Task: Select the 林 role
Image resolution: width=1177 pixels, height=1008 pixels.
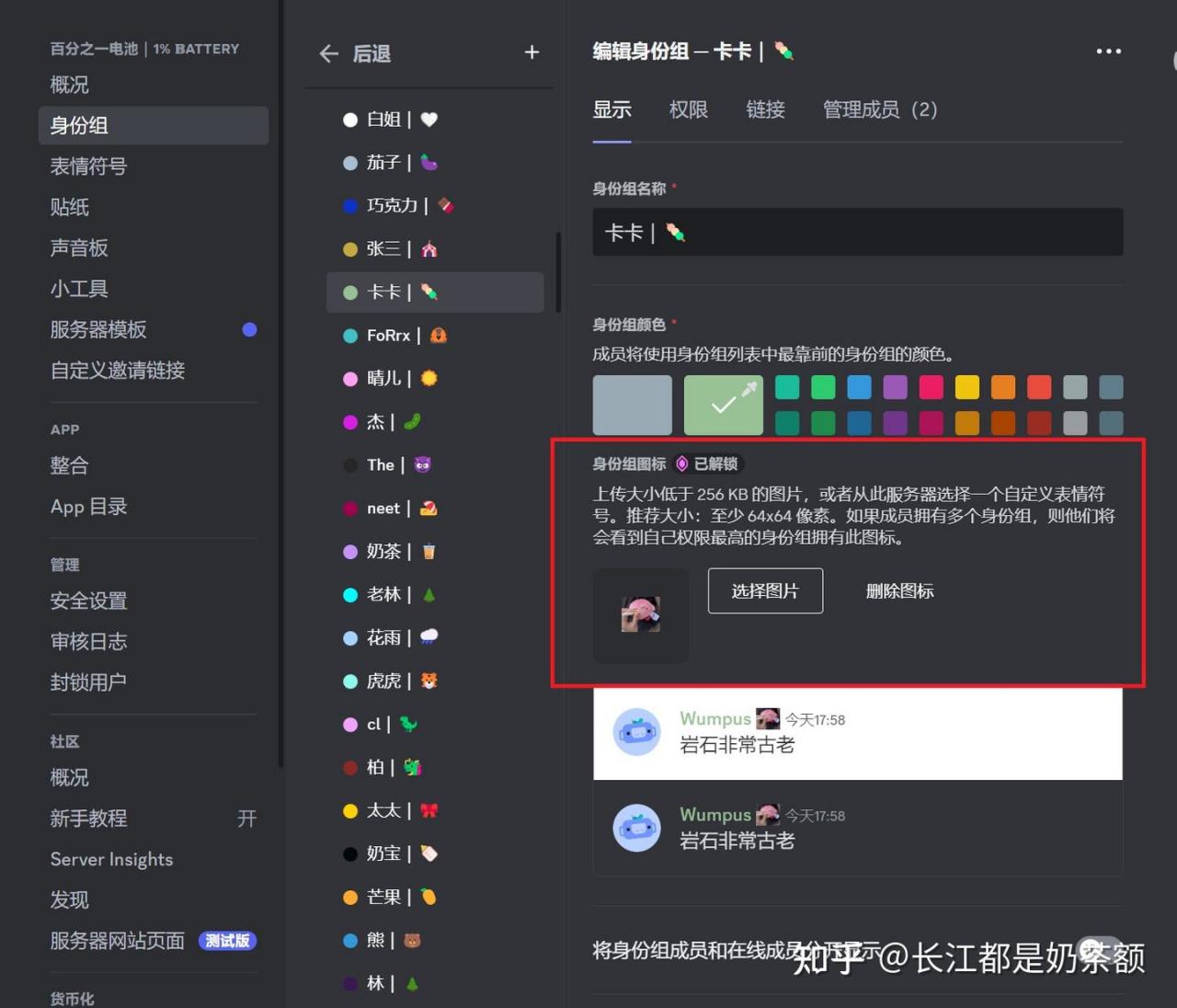Action: coord(435,983)
